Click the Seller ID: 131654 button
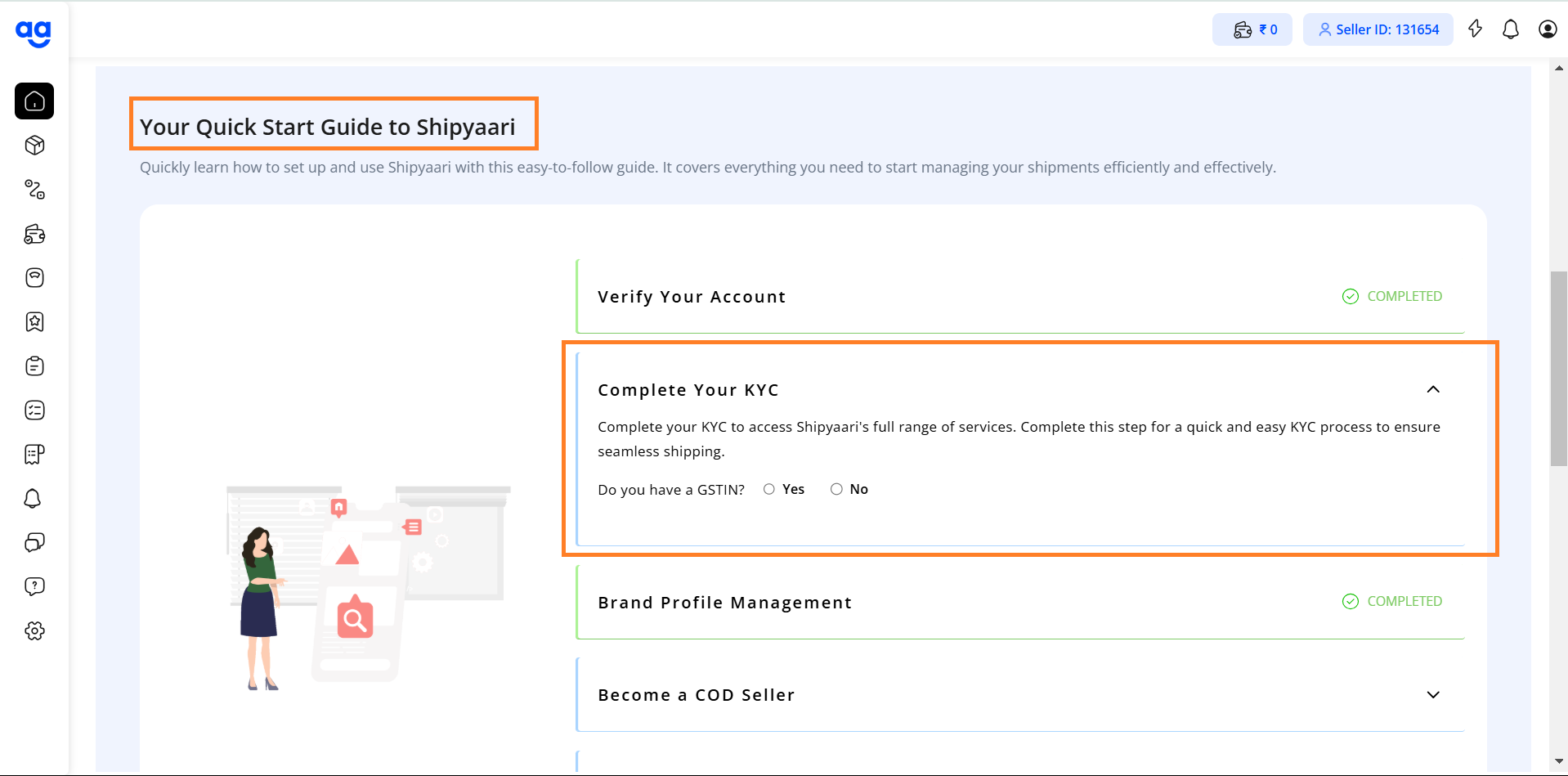This screenshot has width=1568, height=776. 1378,29
